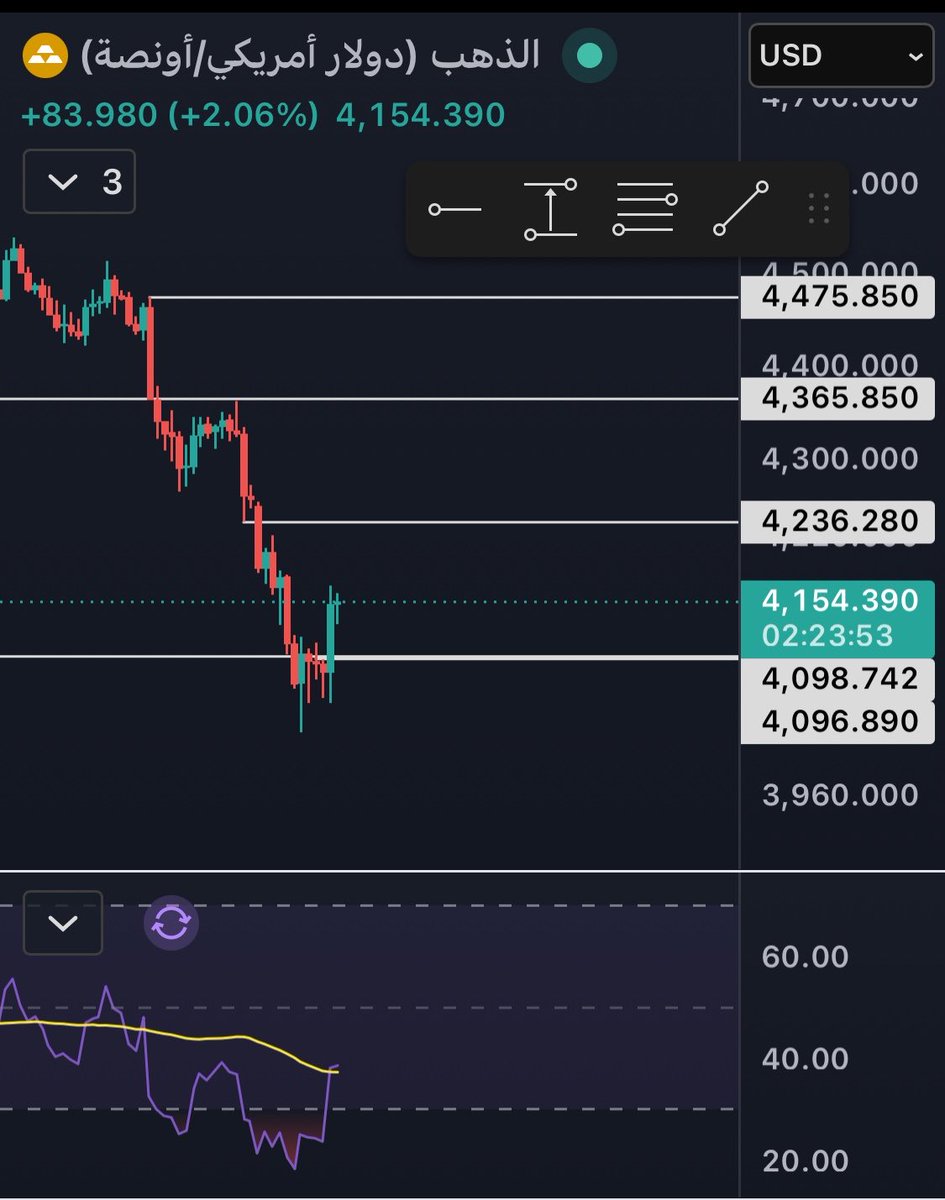The image size is (945, 1200).
Task: Click the 4,365.850 price line label
Action: 840,398
